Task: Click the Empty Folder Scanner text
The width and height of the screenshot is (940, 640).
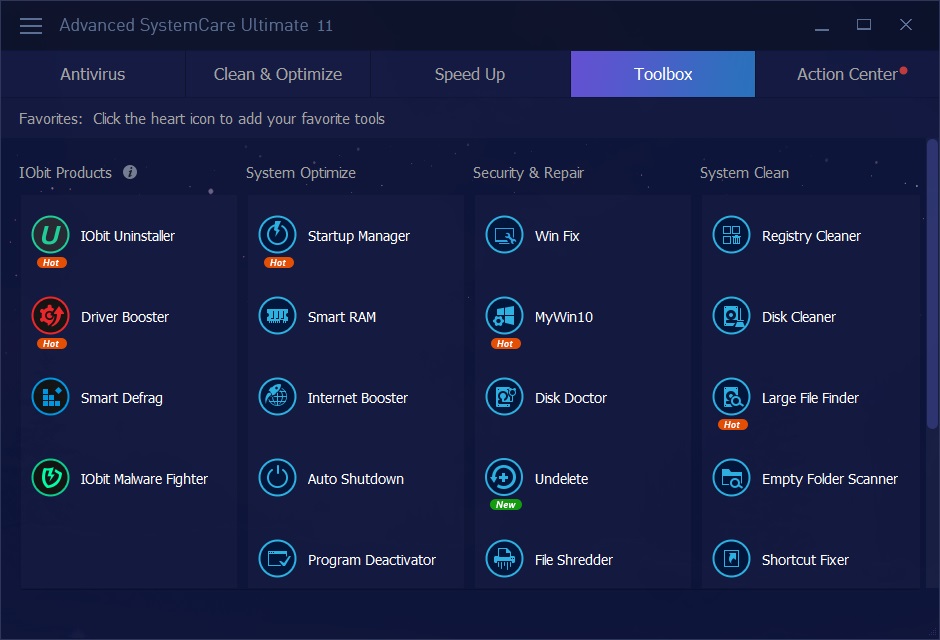Action: point(830,479)
